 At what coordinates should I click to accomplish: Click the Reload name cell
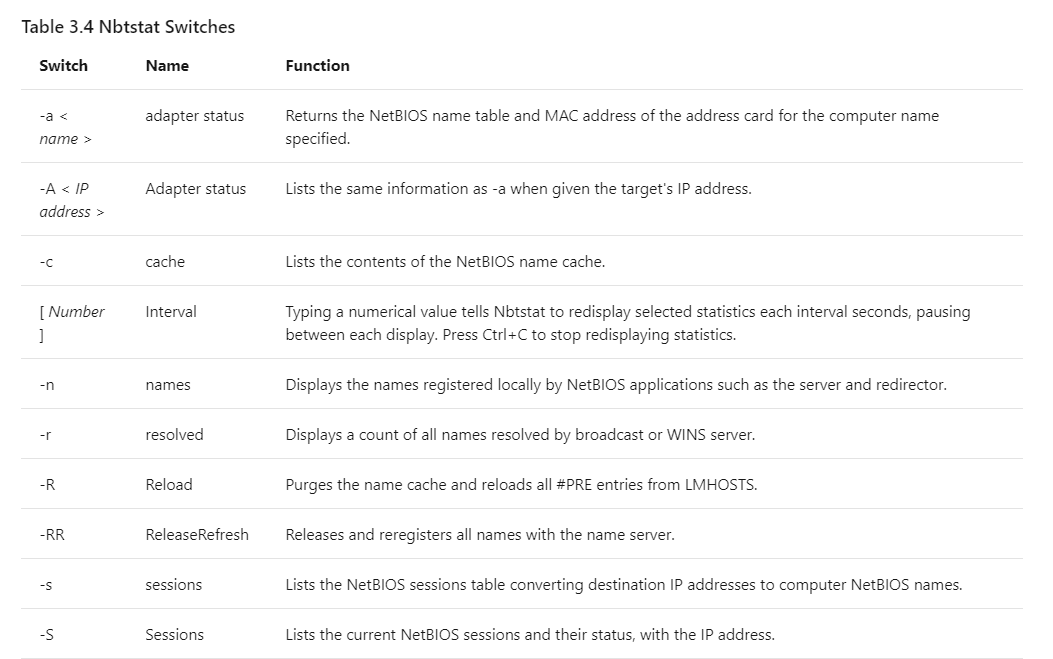168,485
